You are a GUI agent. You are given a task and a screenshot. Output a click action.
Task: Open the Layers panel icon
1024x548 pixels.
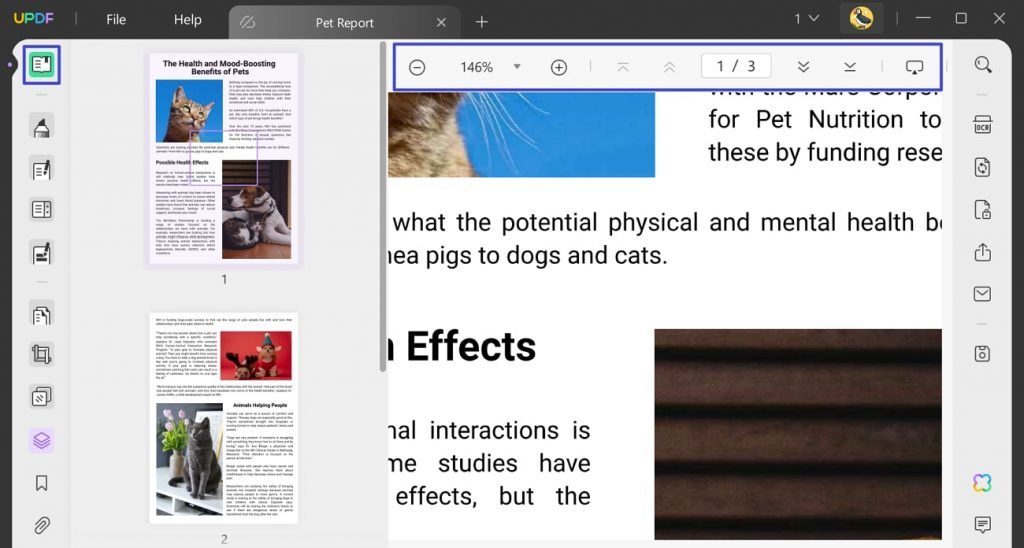click(41, 440)
